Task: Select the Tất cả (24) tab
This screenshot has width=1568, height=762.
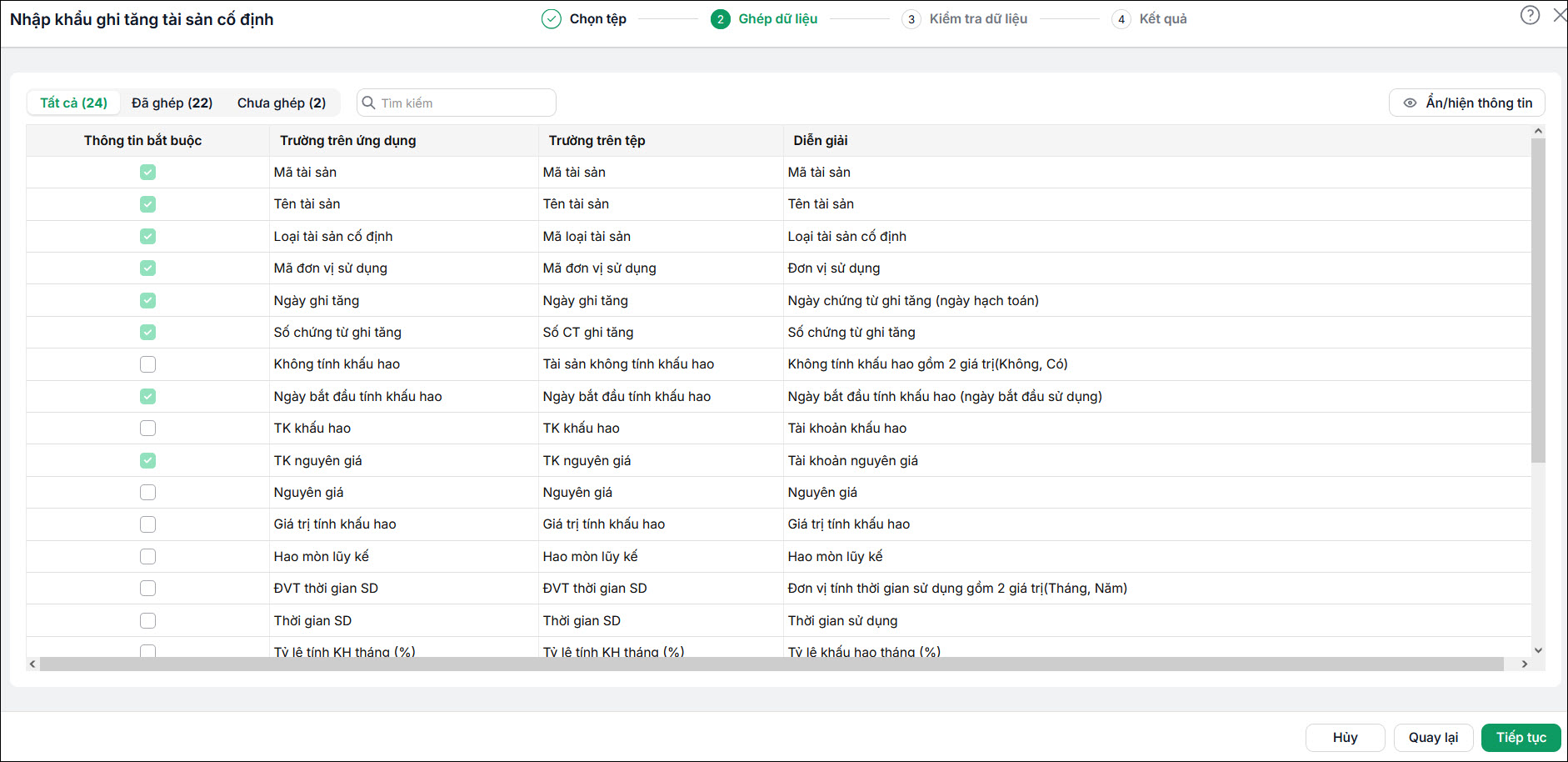Action: point(73,103)
